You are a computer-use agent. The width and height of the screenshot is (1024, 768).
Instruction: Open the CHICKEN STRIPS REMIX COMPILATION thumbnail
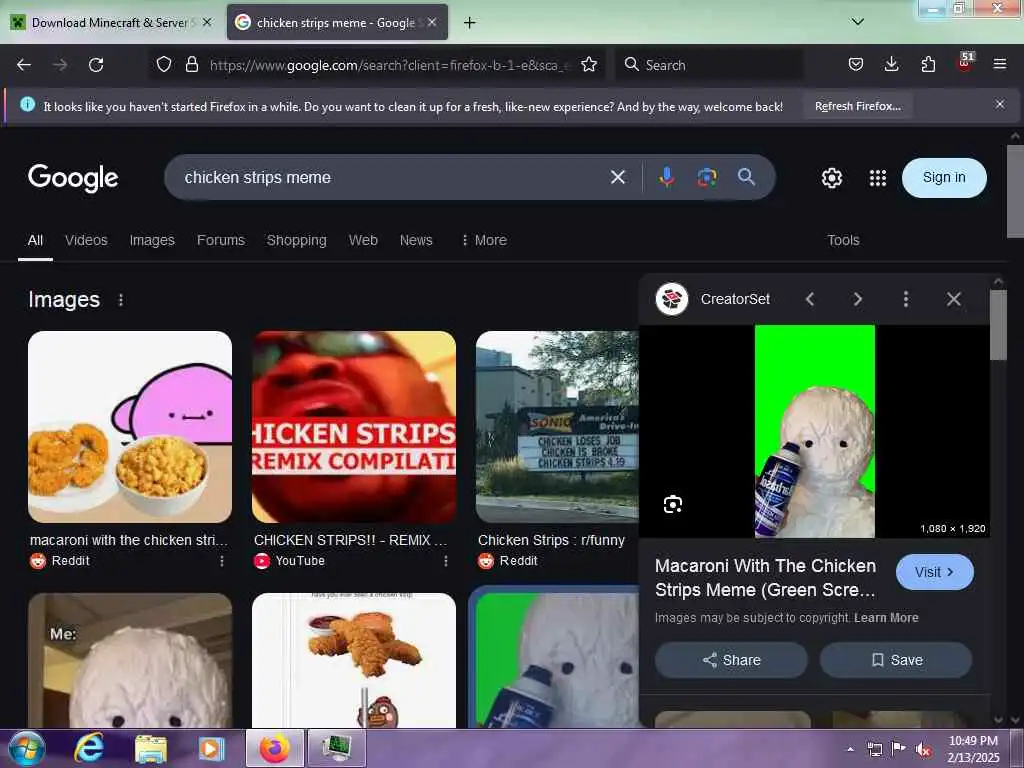354,426
